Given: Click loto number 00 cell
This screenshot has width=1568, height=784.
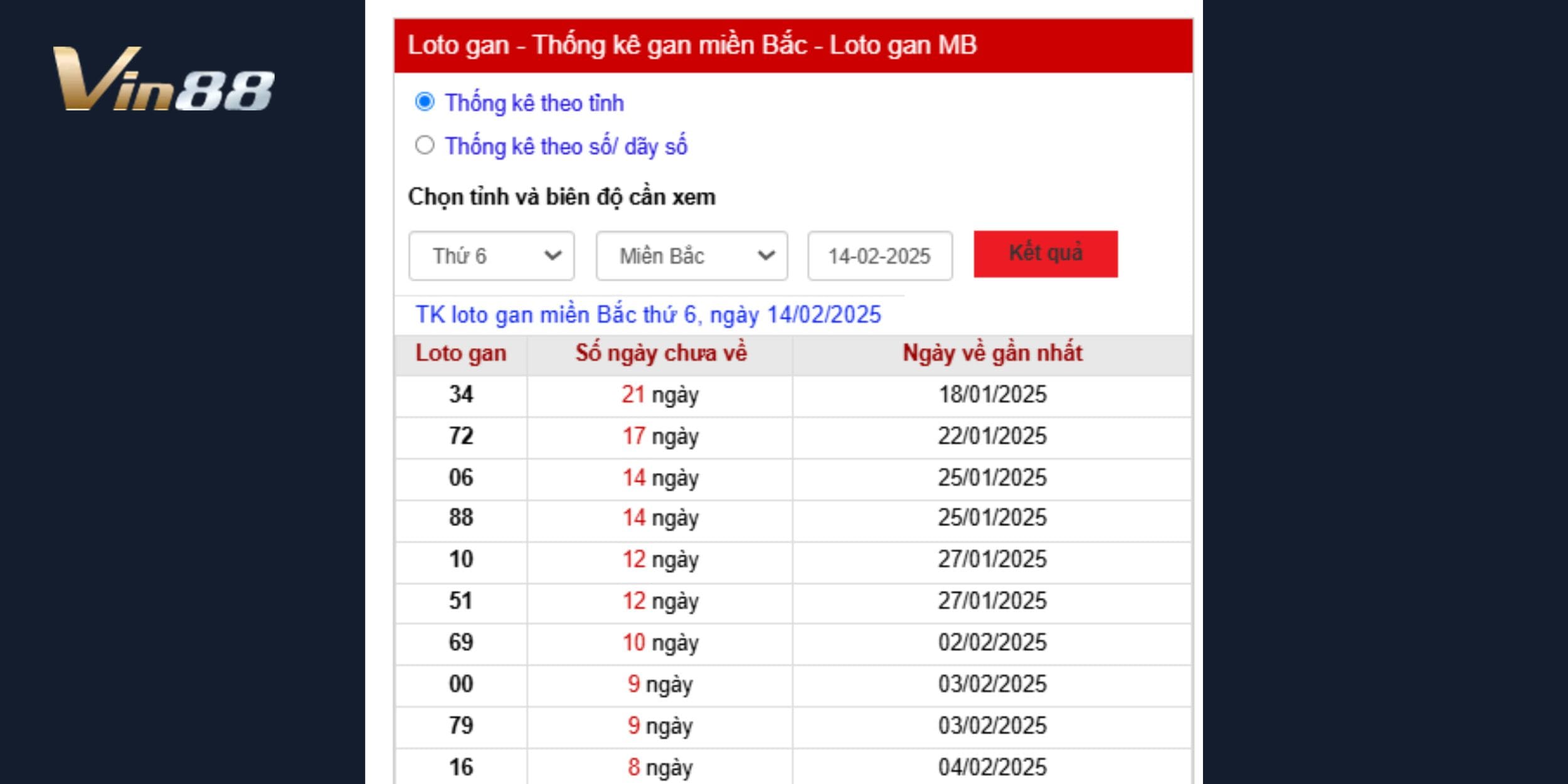Looking at the screenshot, I should point(461,684).
